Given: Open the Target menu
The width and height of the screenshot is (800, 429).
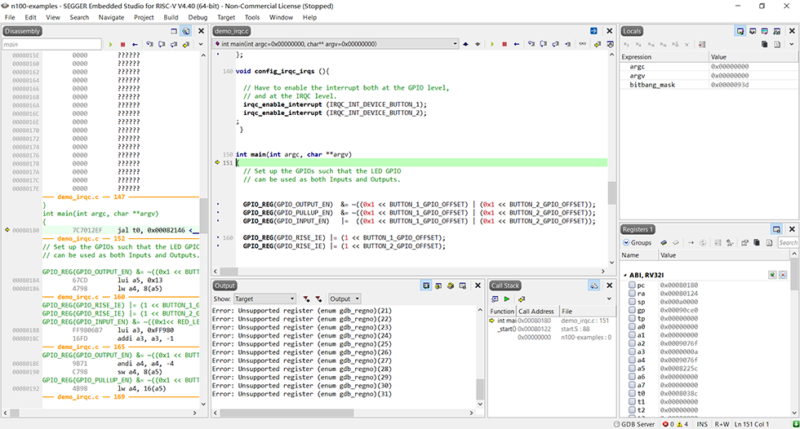Looking at the screenshot, I should (226, 17).
